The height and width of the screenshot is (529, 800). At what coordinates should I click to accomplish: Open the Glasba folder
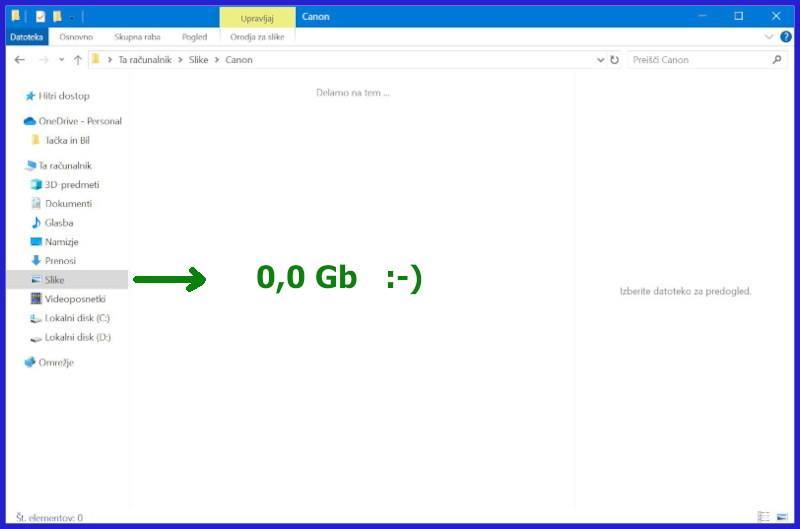[x=59, y=223]
